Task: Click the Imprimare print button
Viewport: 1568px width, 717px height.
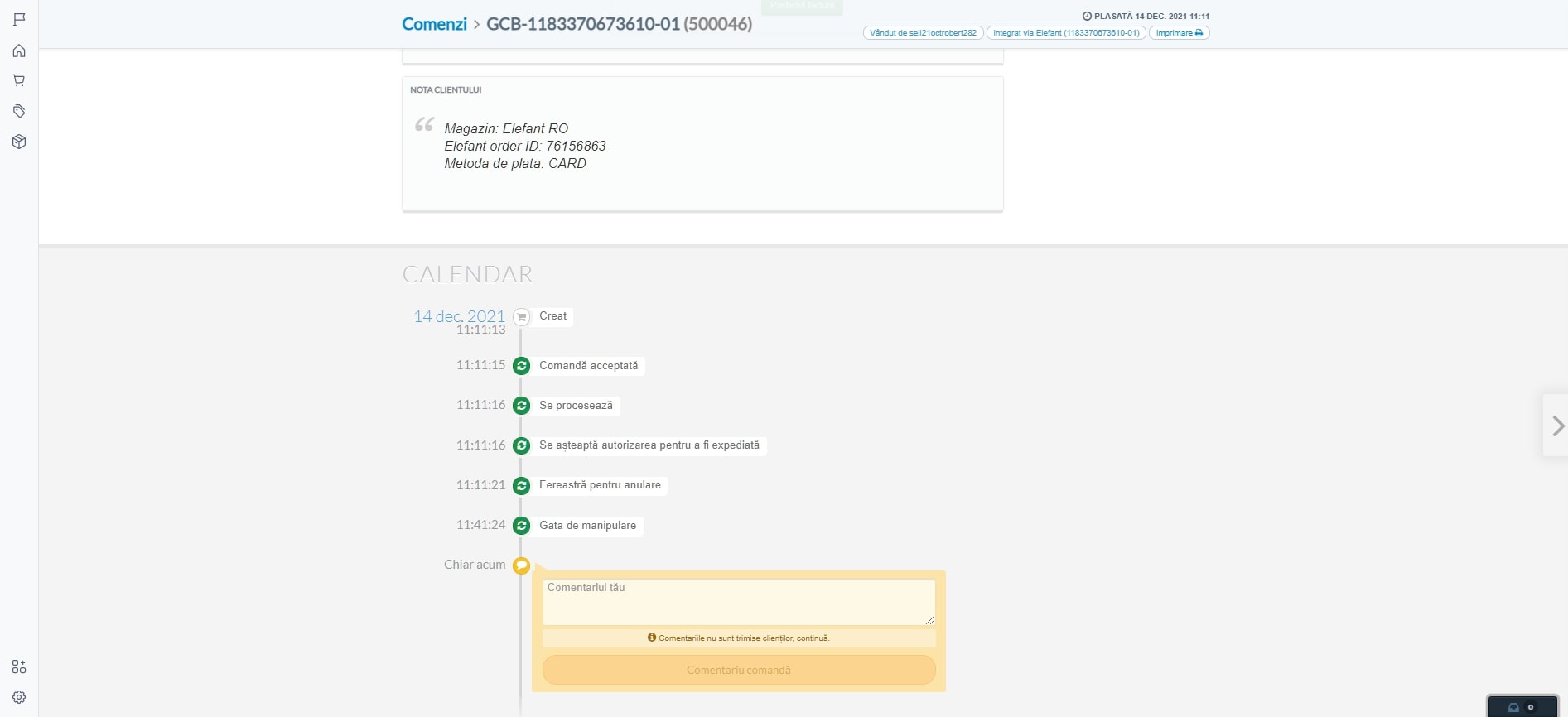Action: pyautogui.click(x=1179, y=33)
